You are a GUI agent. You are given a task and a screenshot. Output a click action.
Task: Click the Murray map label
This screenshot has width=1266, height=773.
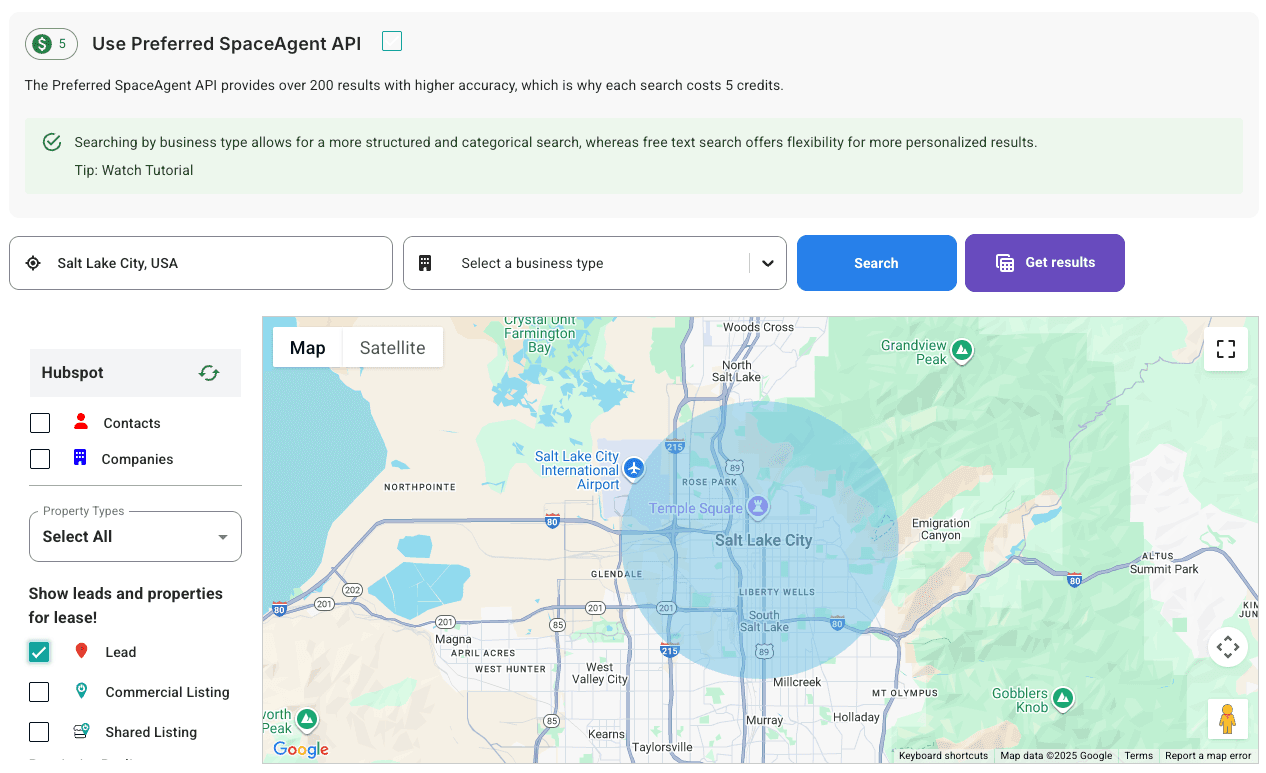tap(765, 720)
